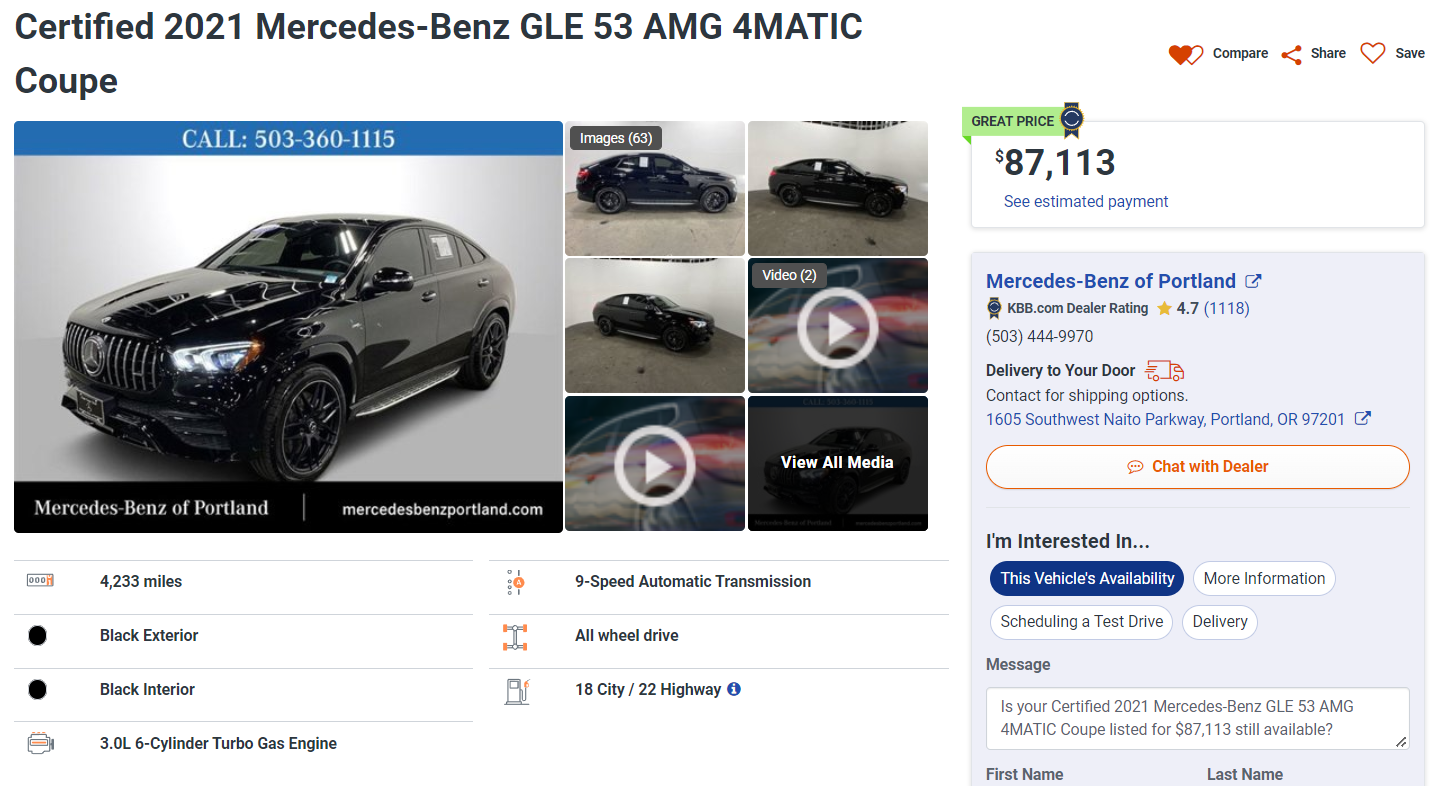Open the Mercedes-Benz of Portland dealer link
Viewport: 1434px width, 786px height.
tap(1111, 281)
